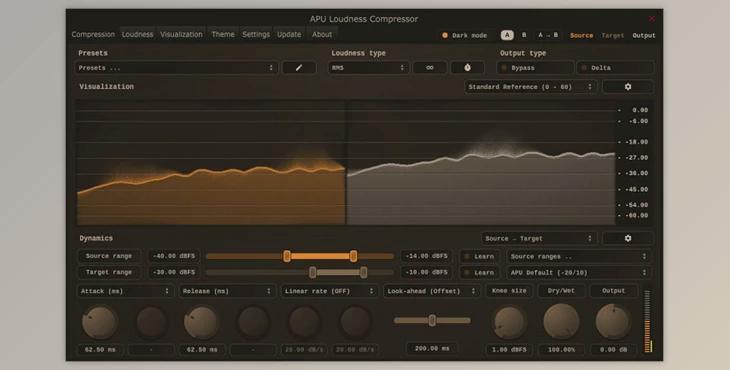
Task: Click the Target range button
Action: [x=108, y=272]
